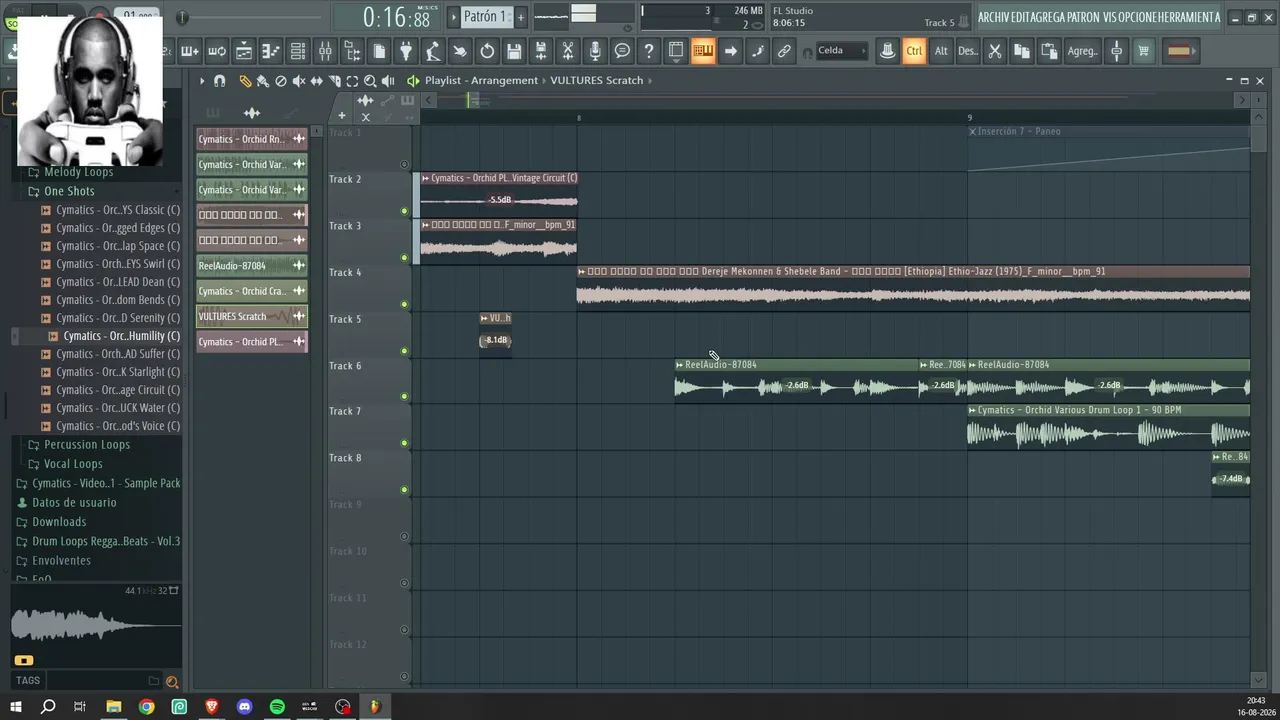This screenshot has height=720, width=1280.
Task: Click the add pattern plus button
Action: (520, 17)
